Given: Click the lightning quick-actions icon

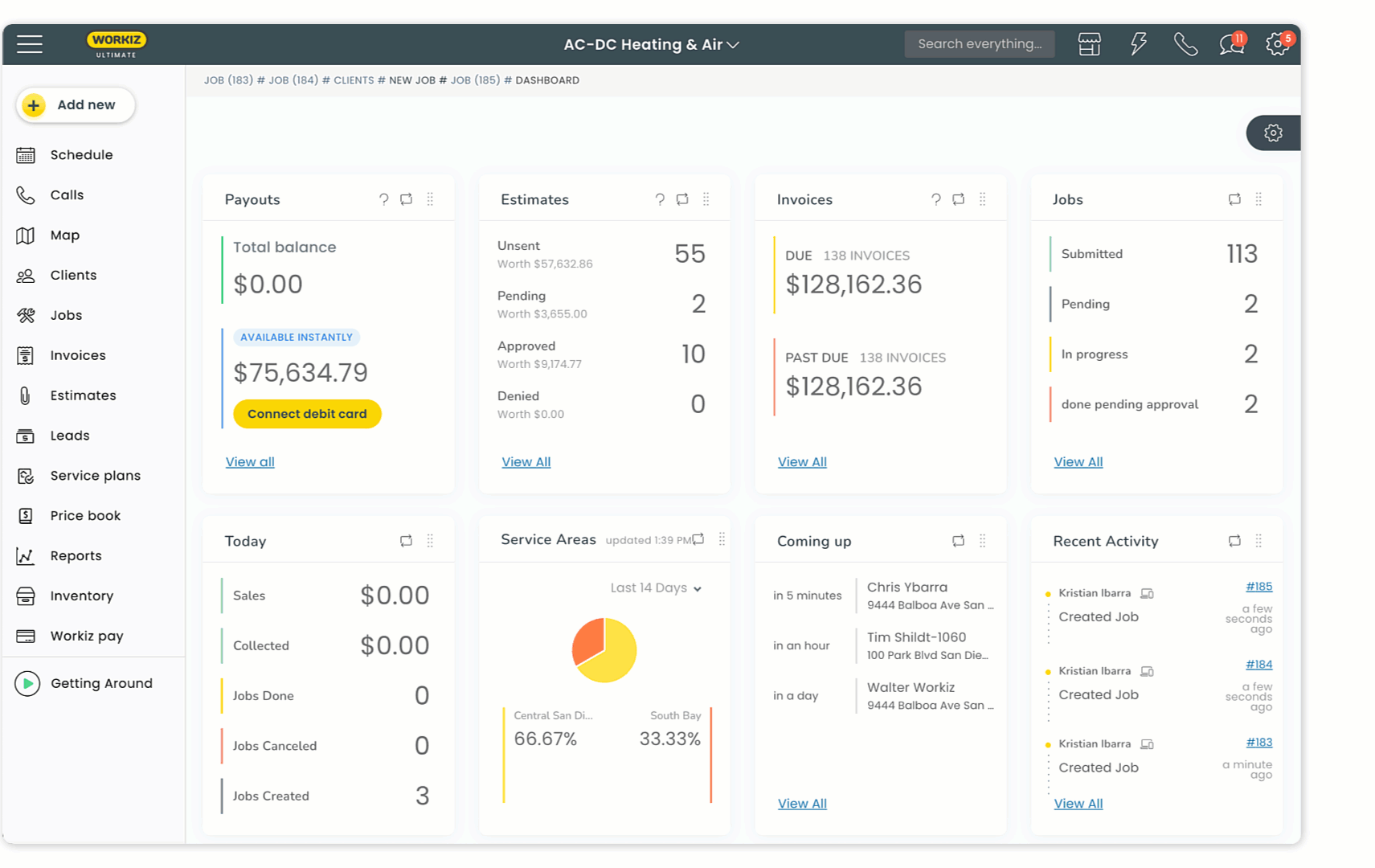Looking at the screenshot, I should pyautogui.click(x=1138, y=44).
